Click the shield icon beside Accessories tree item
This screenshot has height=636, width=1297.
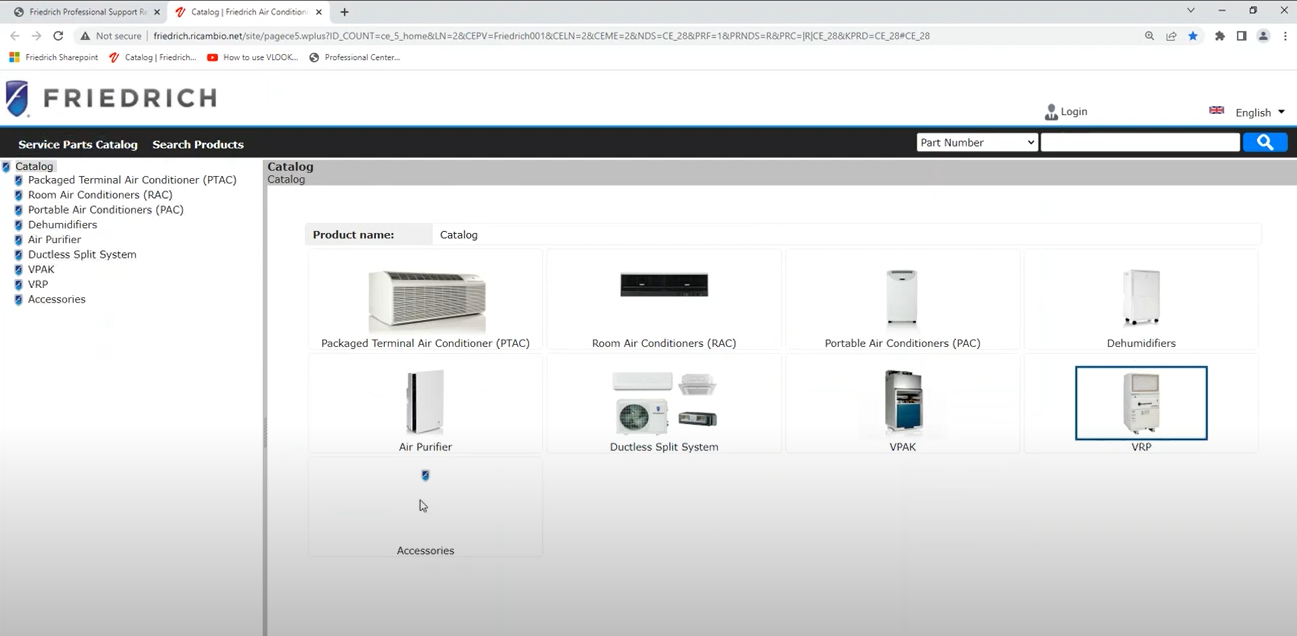19,300
